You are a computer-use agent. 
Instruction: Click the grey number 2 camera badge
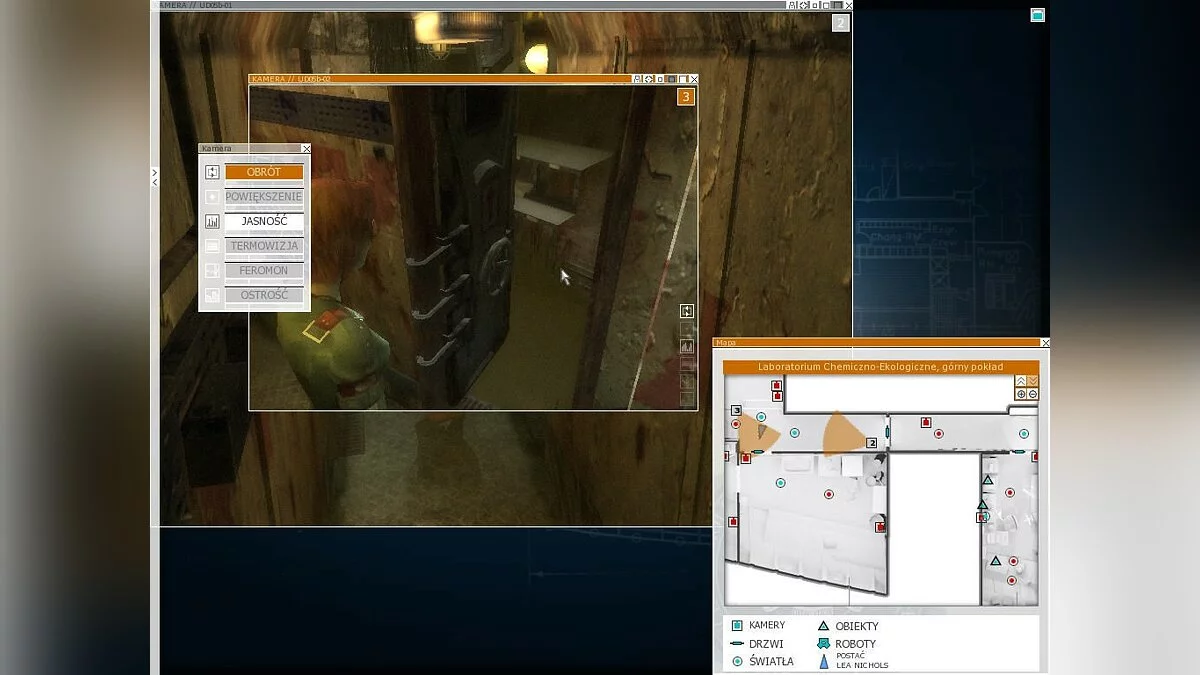coord(841,22)
